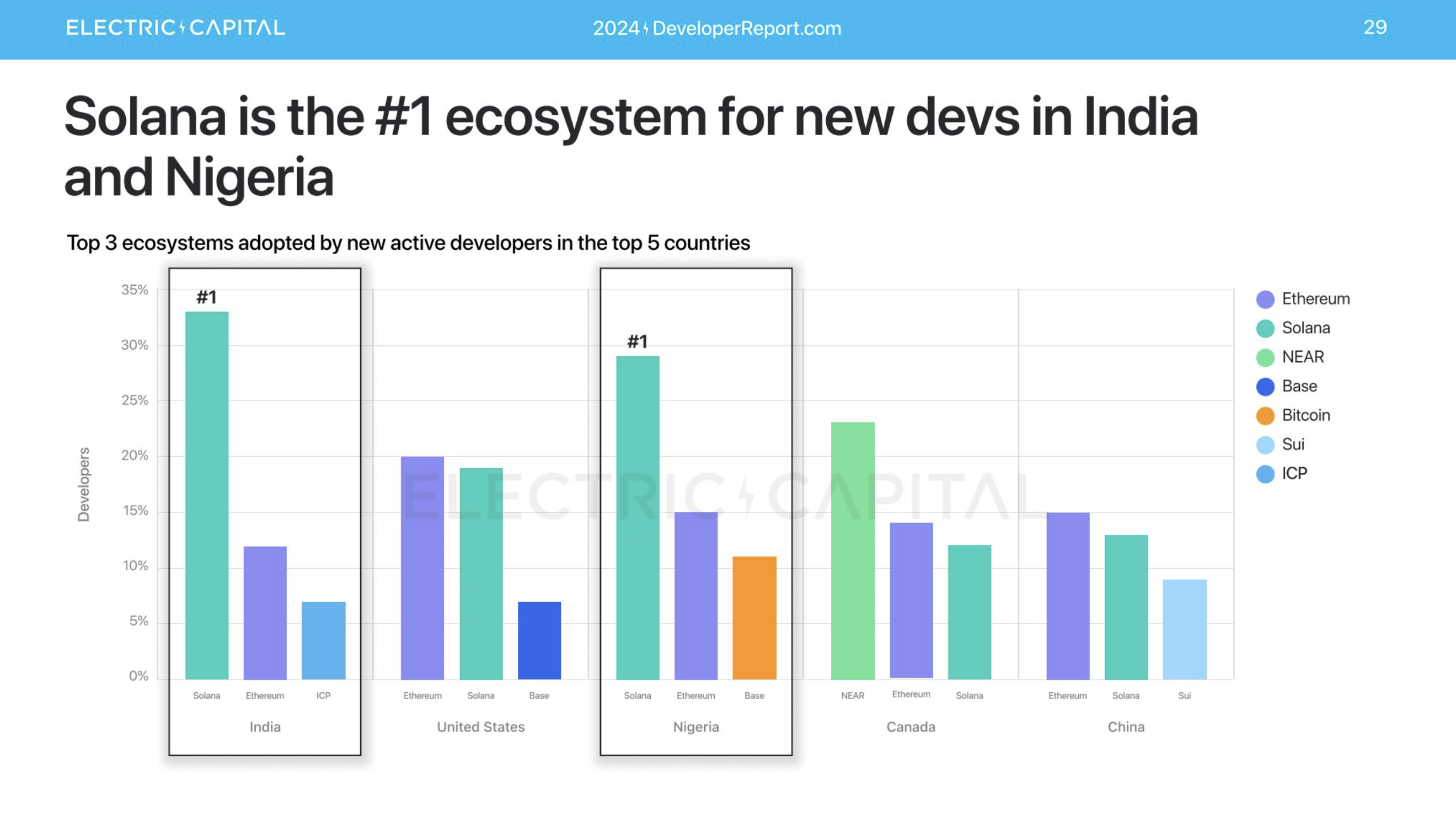The width and height of the screenshot is (1456, 813).
Task: Click the Solana legend color dot
Action: tap(1265, 329)
